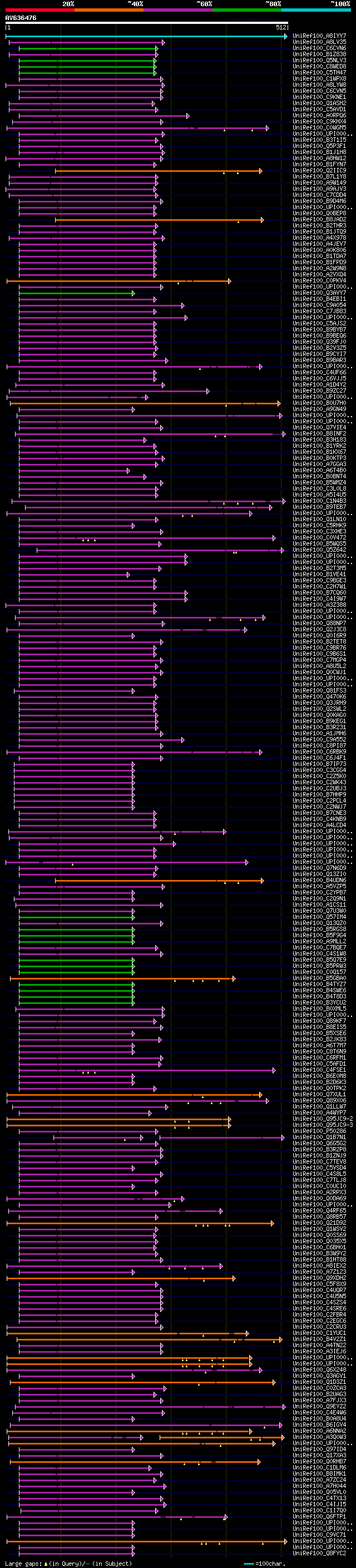Screen dimensions: 356x1568
Task: Select hit UniRef100_Q5P3F1
Action: [x=319, y=146]
